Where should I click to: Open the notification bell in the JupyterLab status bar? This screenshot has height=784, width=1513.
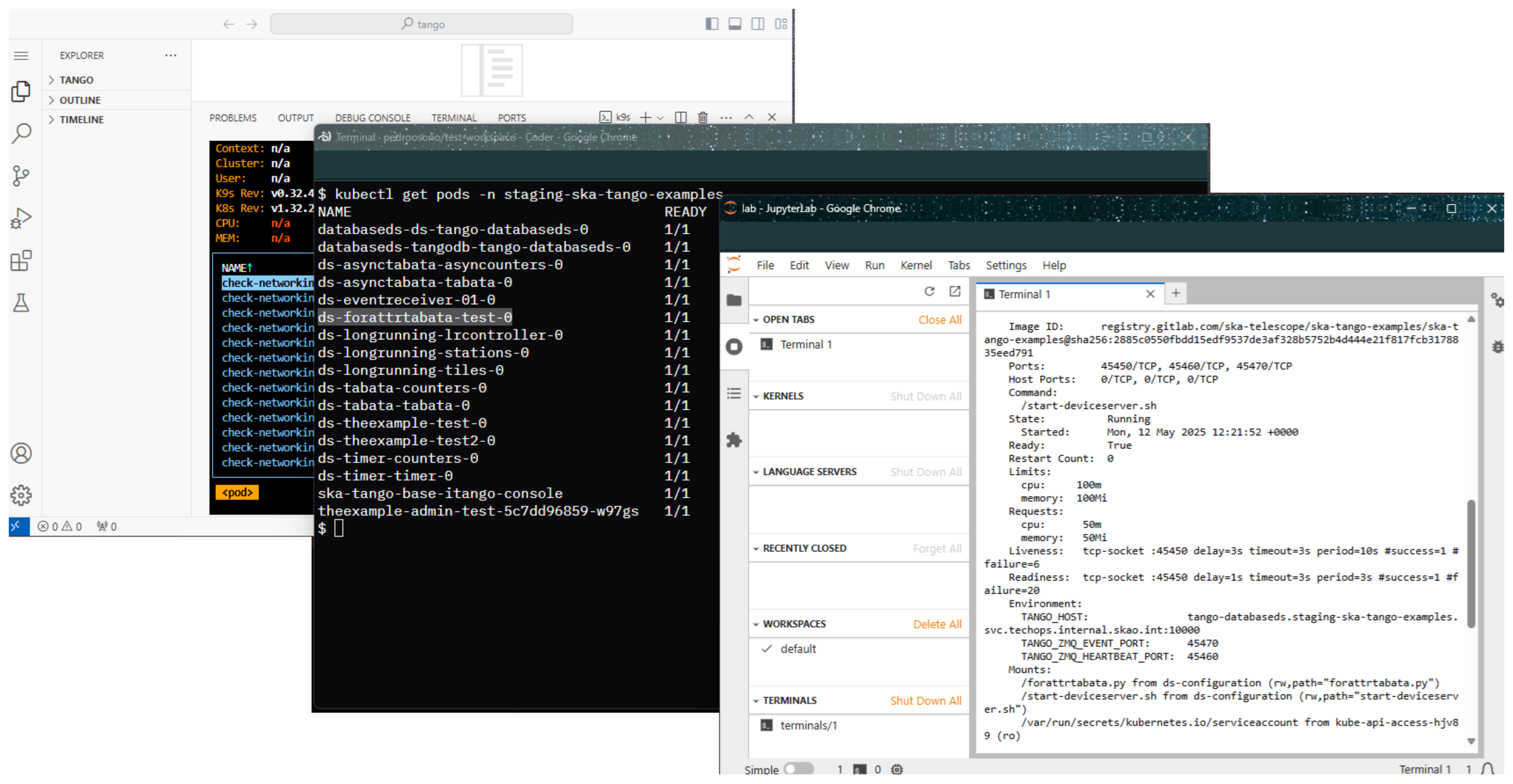1488,769
